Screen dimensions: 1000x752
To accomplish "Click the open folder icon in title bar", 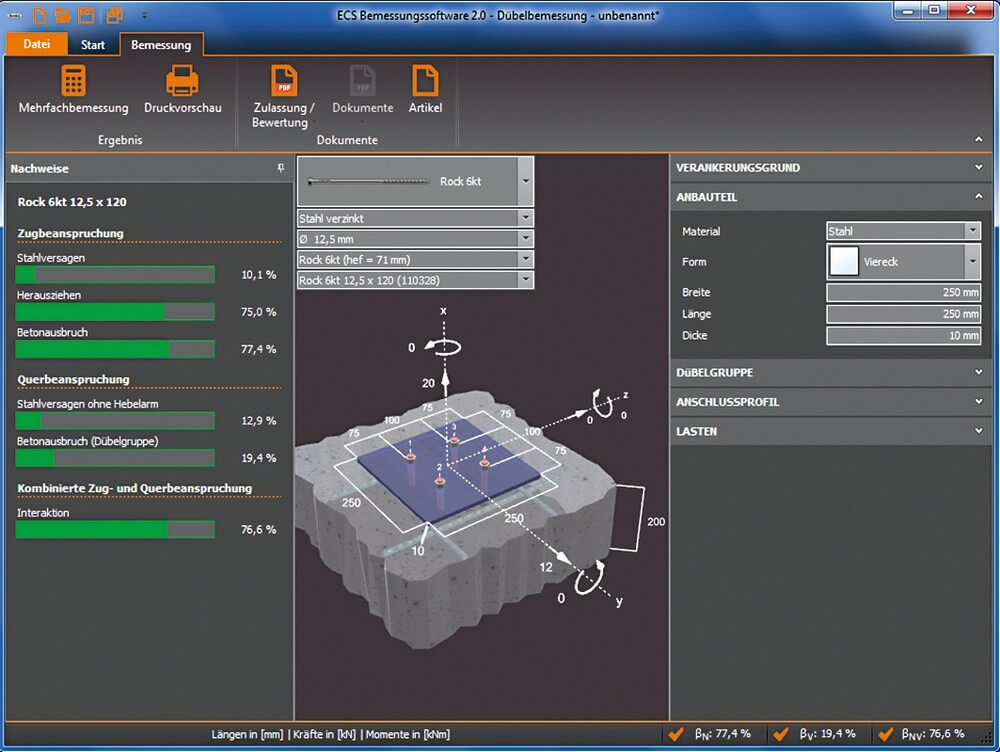I will coord(62,15).
